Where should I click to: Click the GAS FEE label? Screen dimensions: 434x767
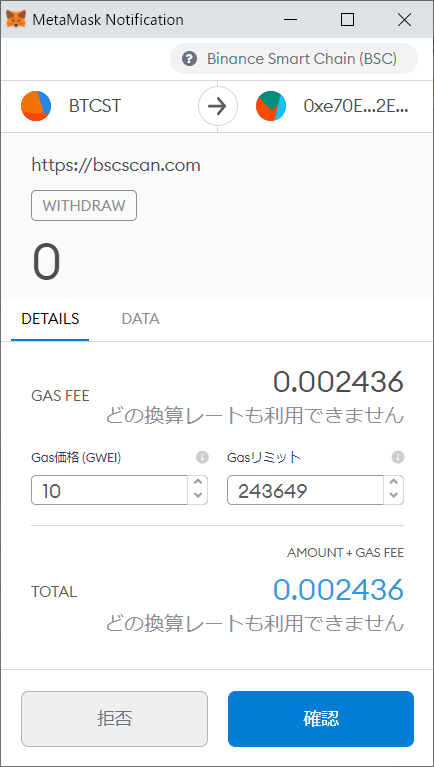coord(60,396)
